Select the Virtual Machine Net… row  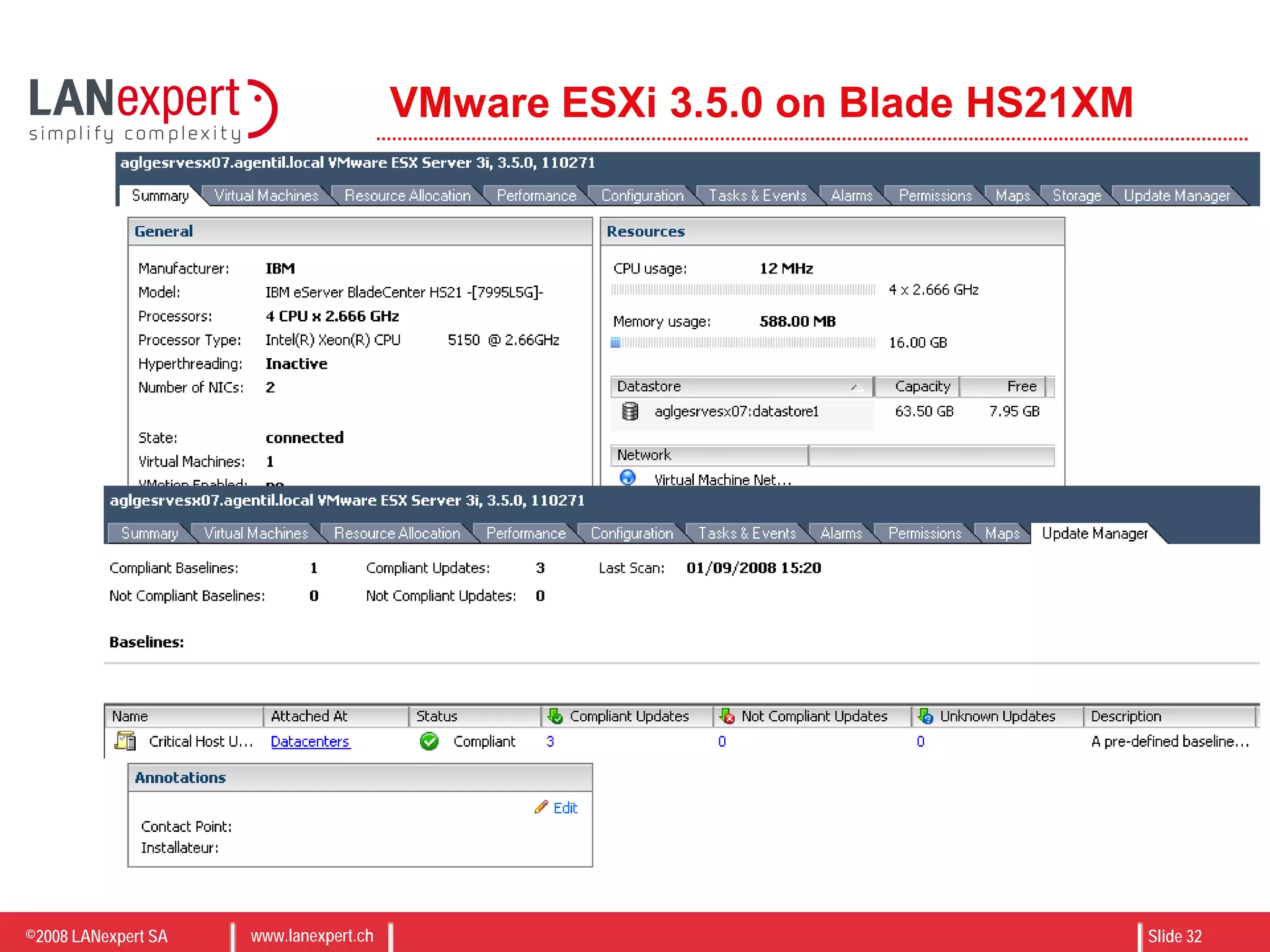(x=832, y=479)
